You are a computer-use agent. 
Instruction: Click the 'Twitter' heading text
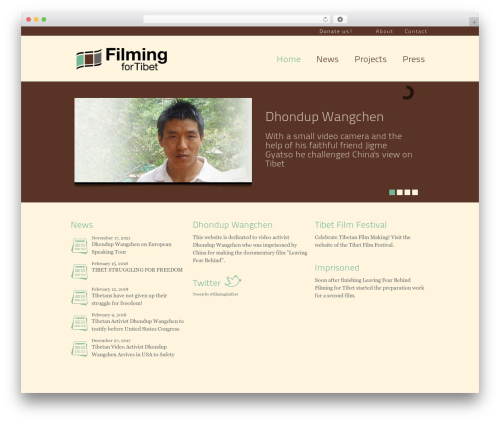[207, 283]
